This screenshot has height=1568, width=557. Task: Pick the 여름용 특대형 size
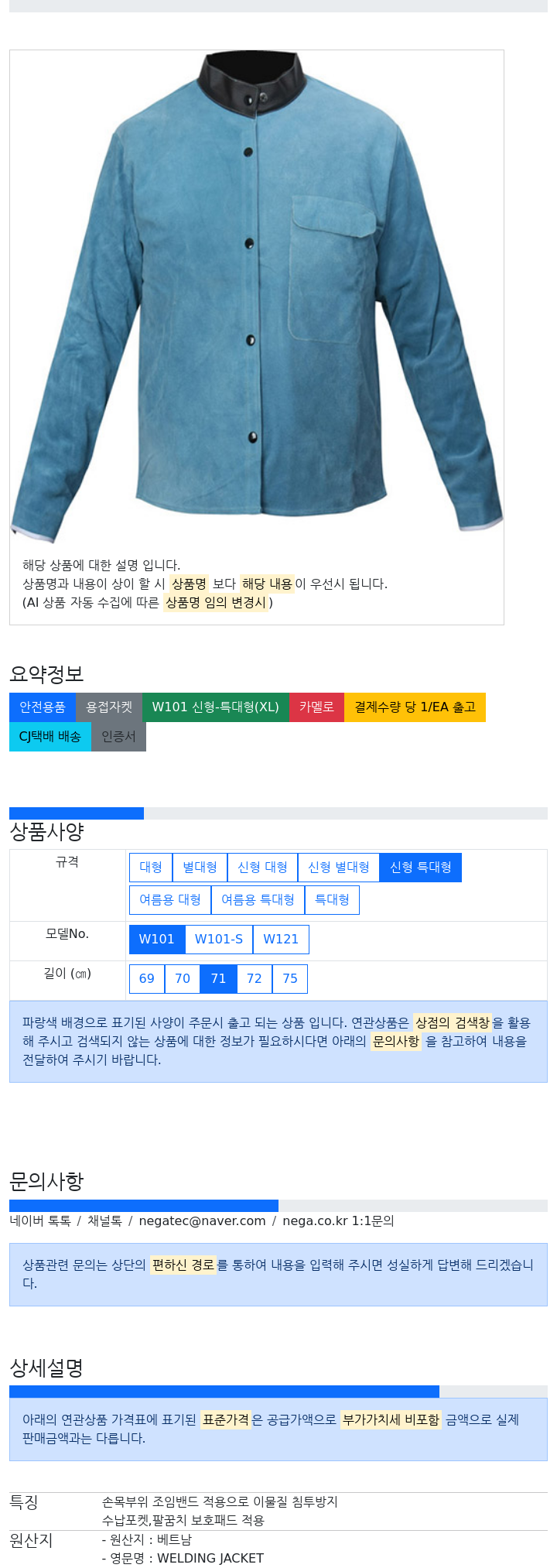(258, 899)
